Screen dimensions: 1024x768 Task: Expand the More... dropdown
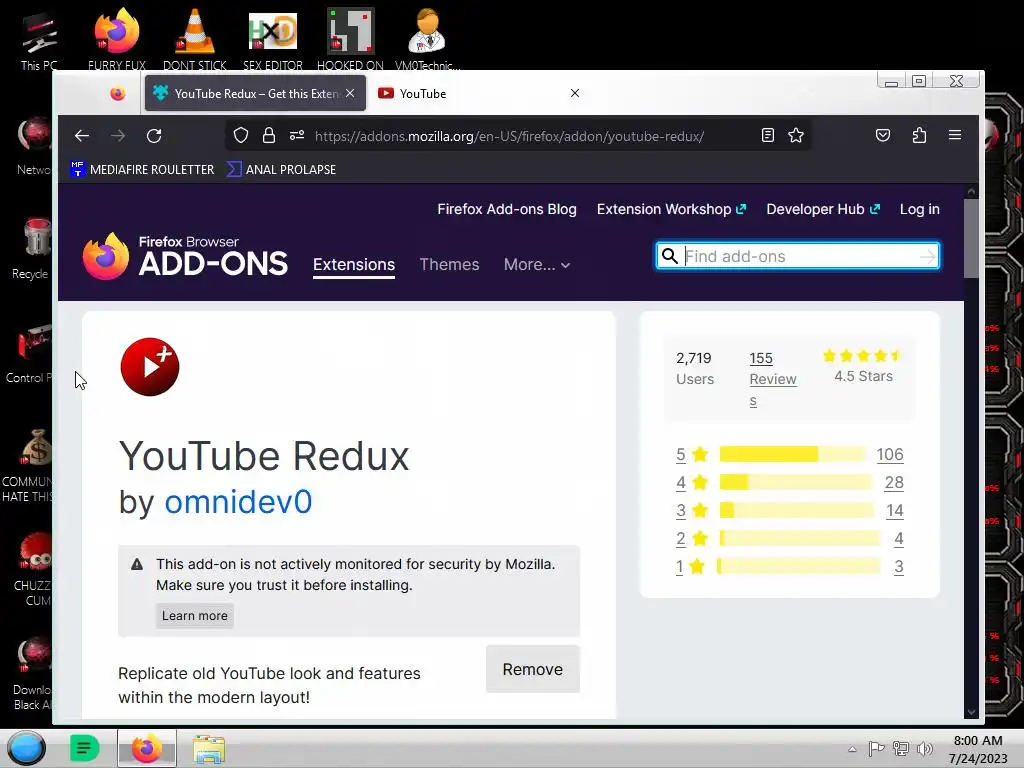[x=537, y=264]
